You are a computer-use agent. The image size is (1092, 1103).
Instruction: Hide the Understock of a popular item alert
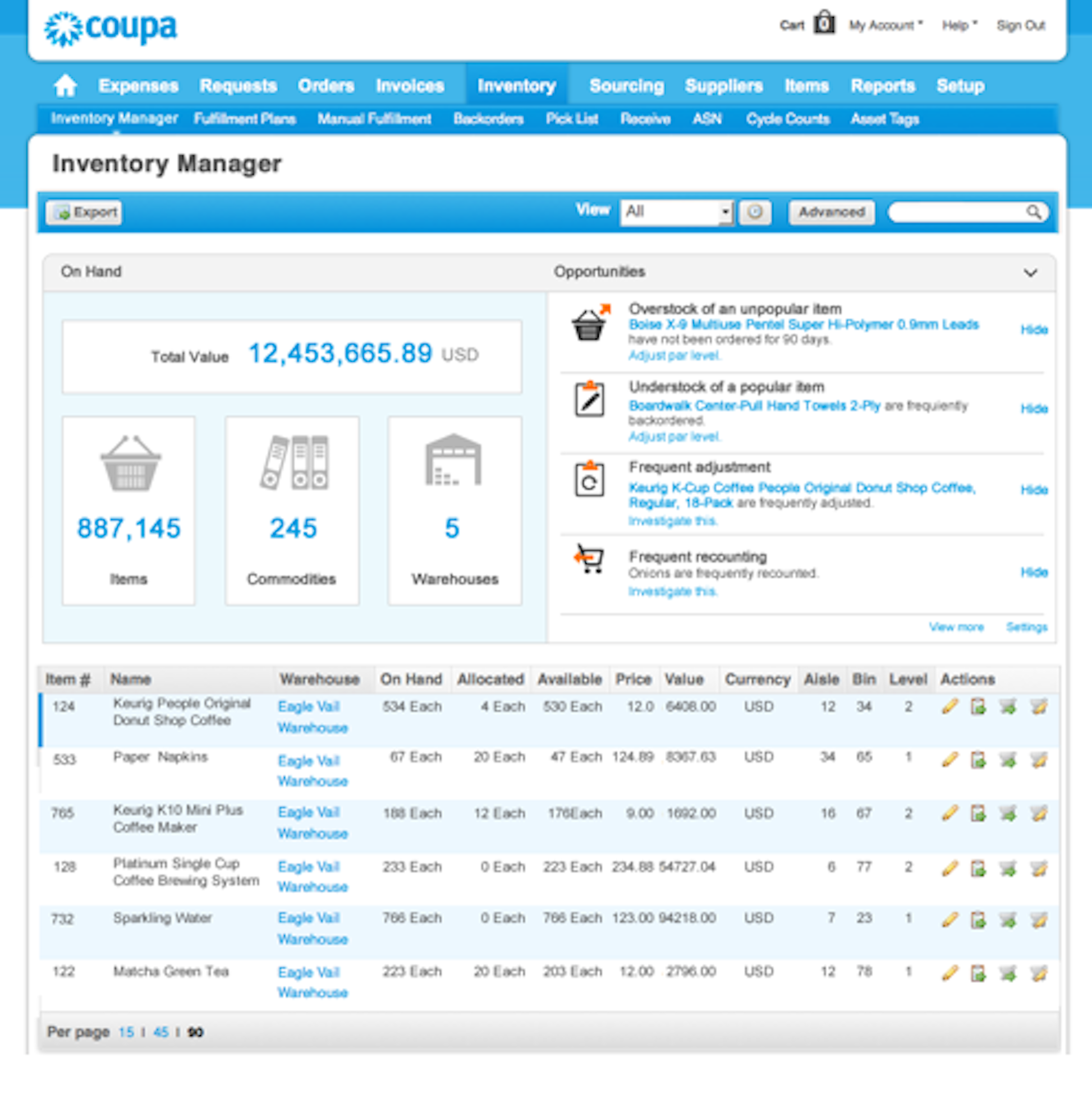coord(1034,409)
